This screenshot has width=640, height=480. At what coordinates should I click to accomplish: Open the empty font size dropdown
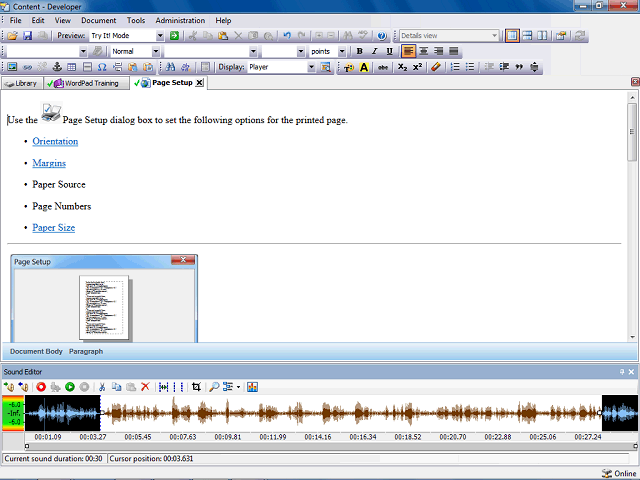click(x=301, y=51)
